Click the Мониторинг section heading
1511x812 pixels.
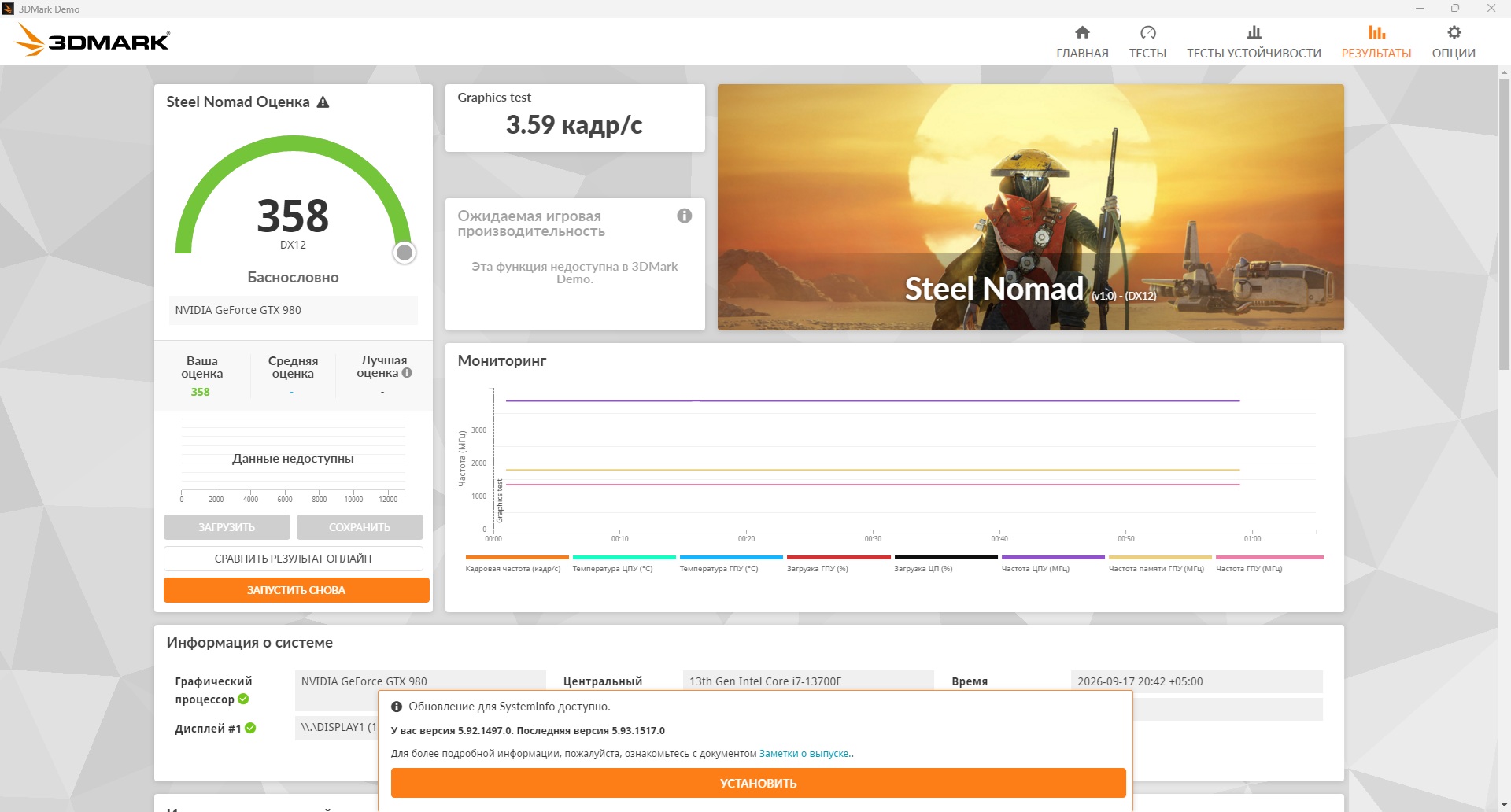502,361
